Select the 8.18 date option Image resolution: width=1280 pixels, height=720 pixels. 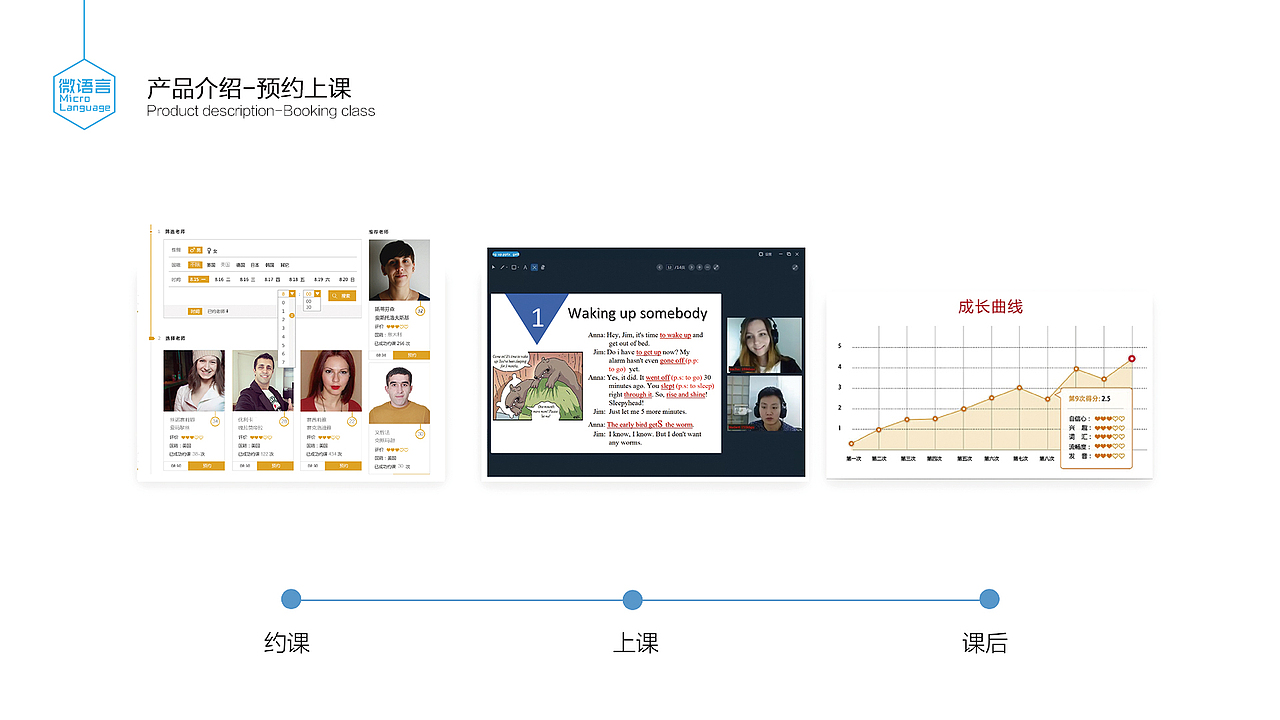[297, 280]
